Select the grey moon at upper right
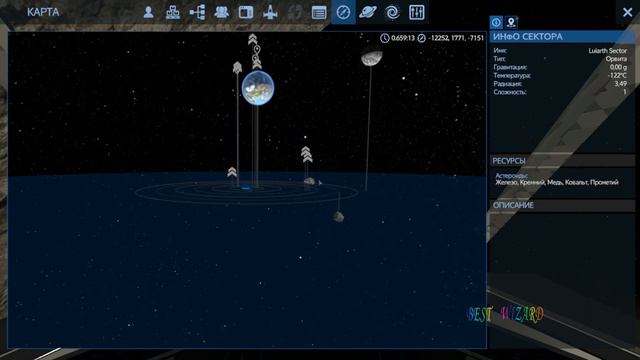This screenshot has width=640, height=360. click(x=371, y=58)
